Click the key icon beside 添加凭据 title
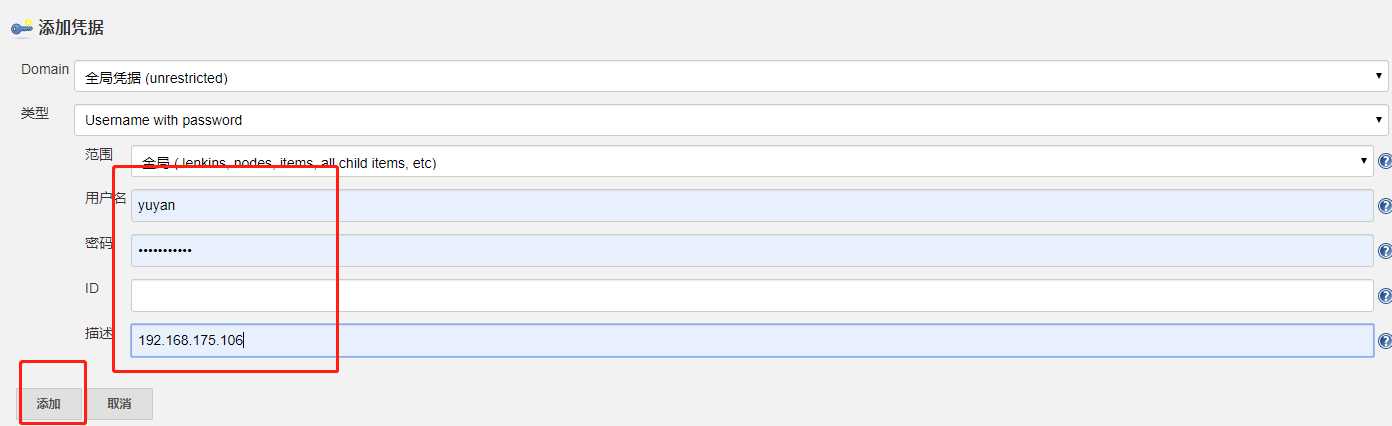Screen dimensions: 1392x426 coord(22,29)
